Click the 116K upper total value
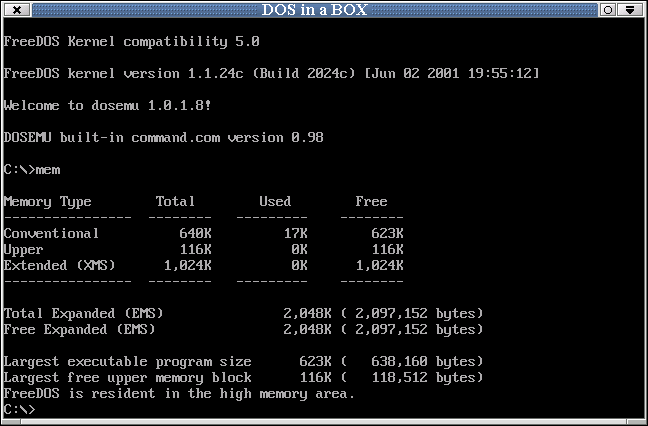The width and height of the screenshot is (648, 426). (x=195, y=250)
